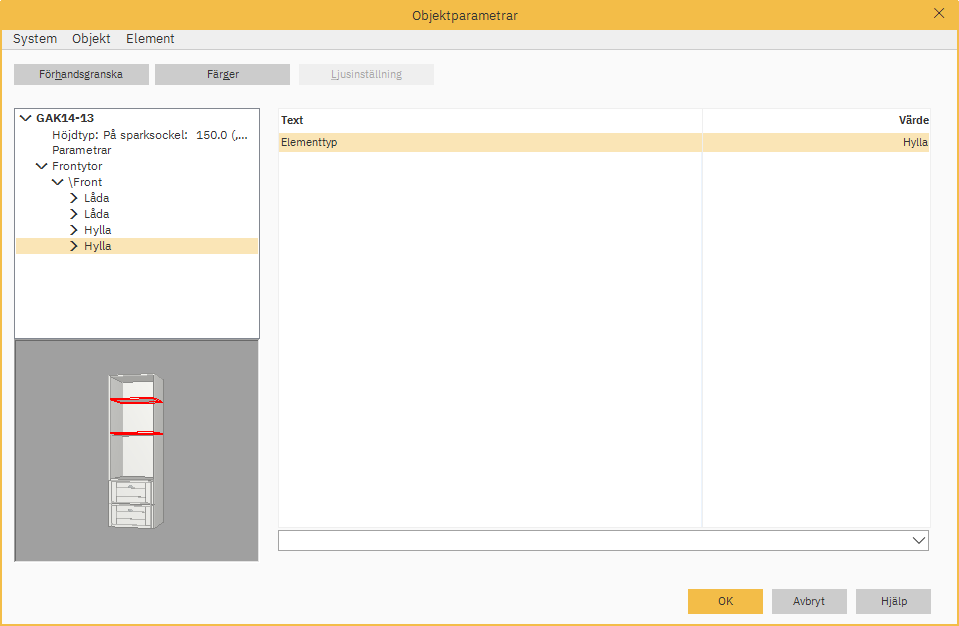Open the System menu
This screenshot has width=959, height=626.
pos(35,38)
